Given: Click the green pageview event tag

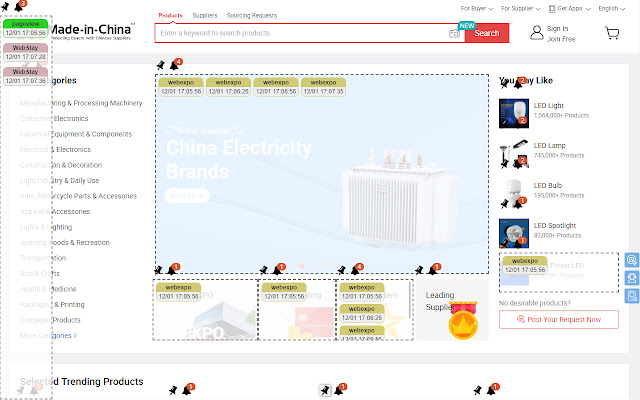Looking at the screenshot, I should pos(25,28).
